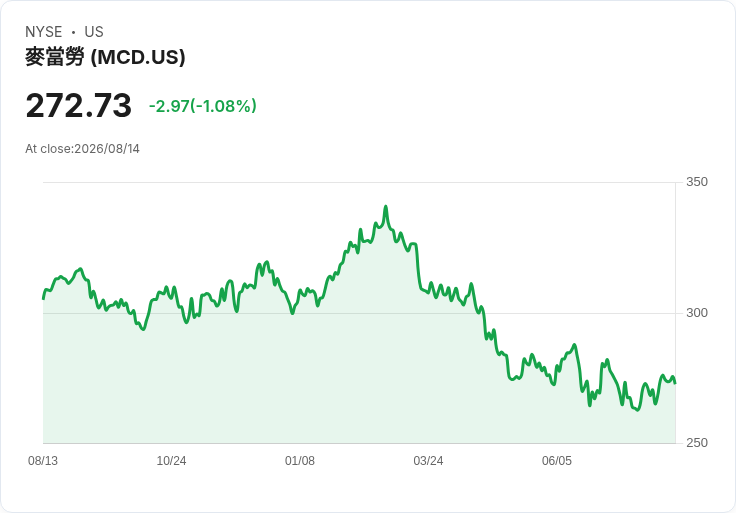Click the At close:2026/08/14 timestamp

point(82,149)
